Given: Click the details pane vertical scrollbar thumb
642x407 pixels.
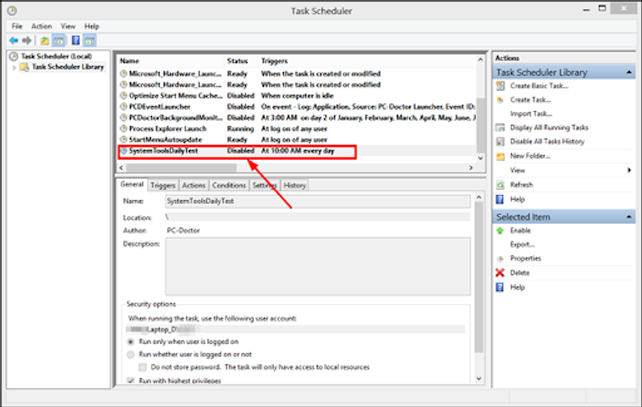Looking at the screenshot, I should [x=479, y=277].
